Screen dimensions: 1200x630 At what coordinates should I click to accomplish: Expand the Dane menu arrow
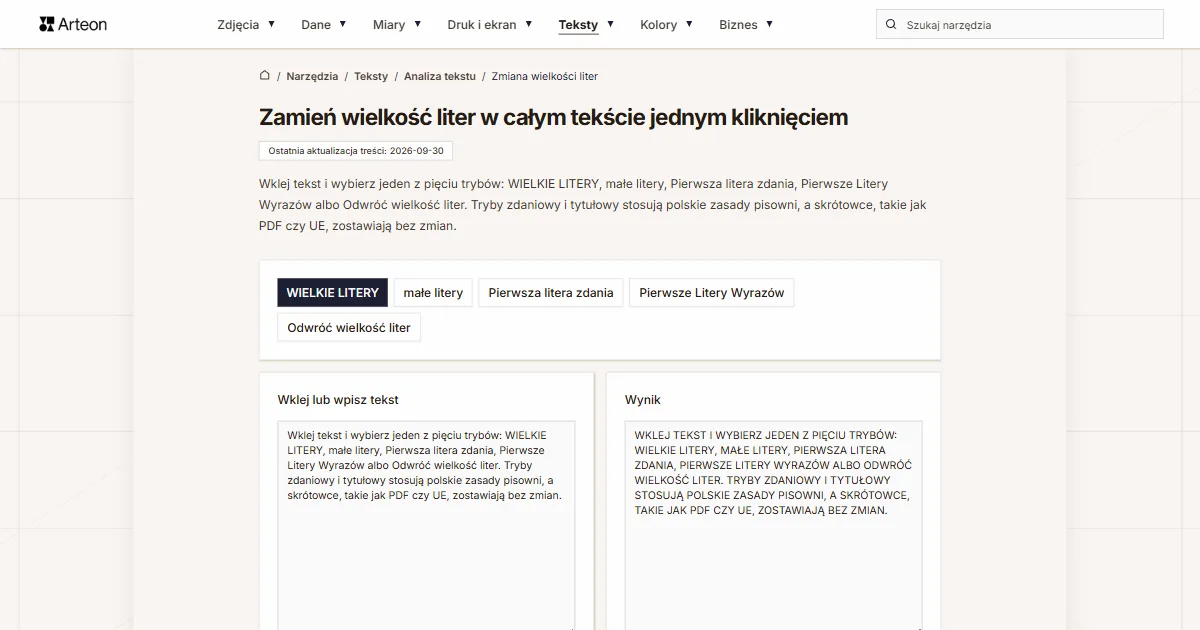[x=343, y=23]
